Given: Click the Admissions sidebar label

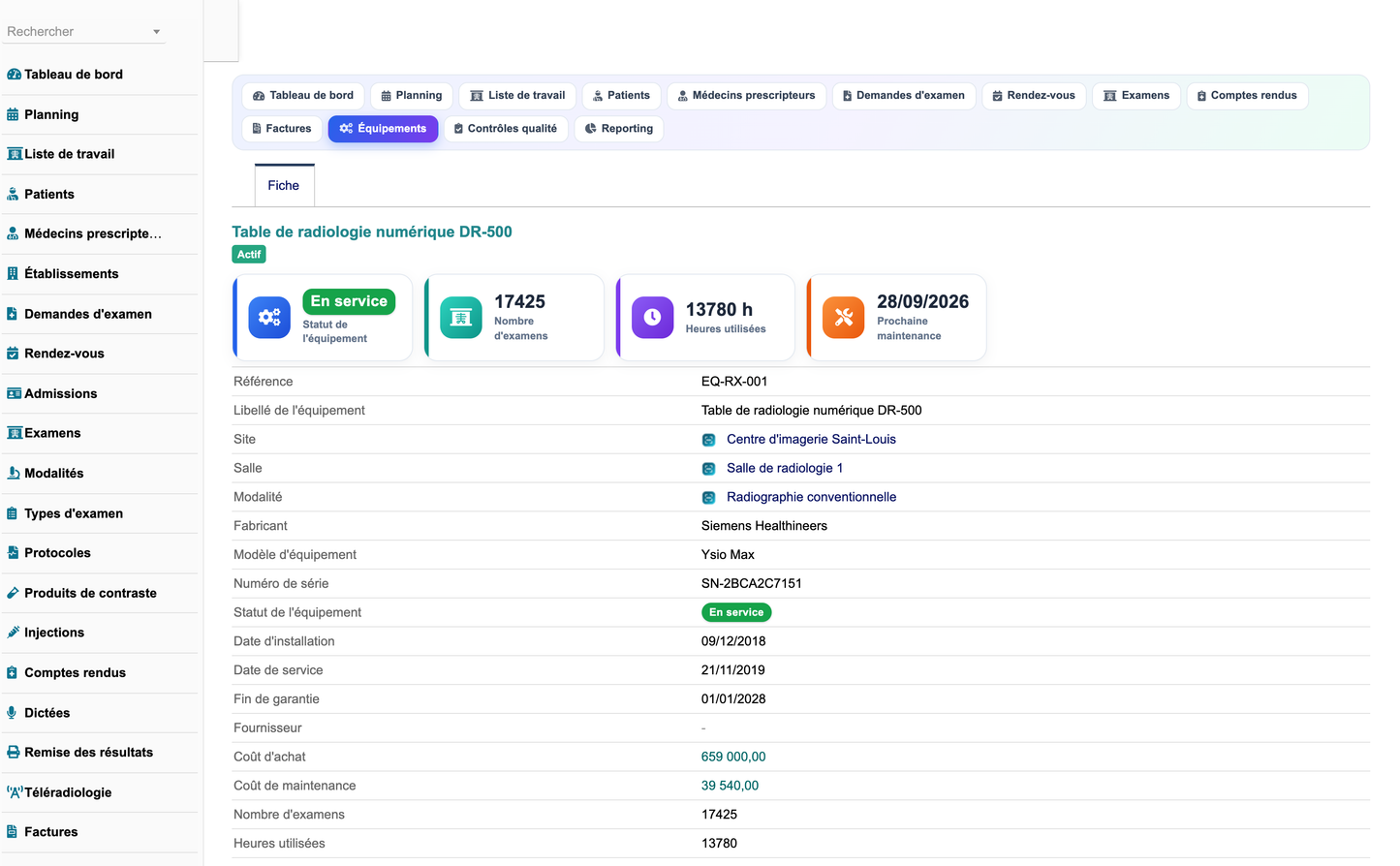Looking at the screenshot, I should coord(61,393).
